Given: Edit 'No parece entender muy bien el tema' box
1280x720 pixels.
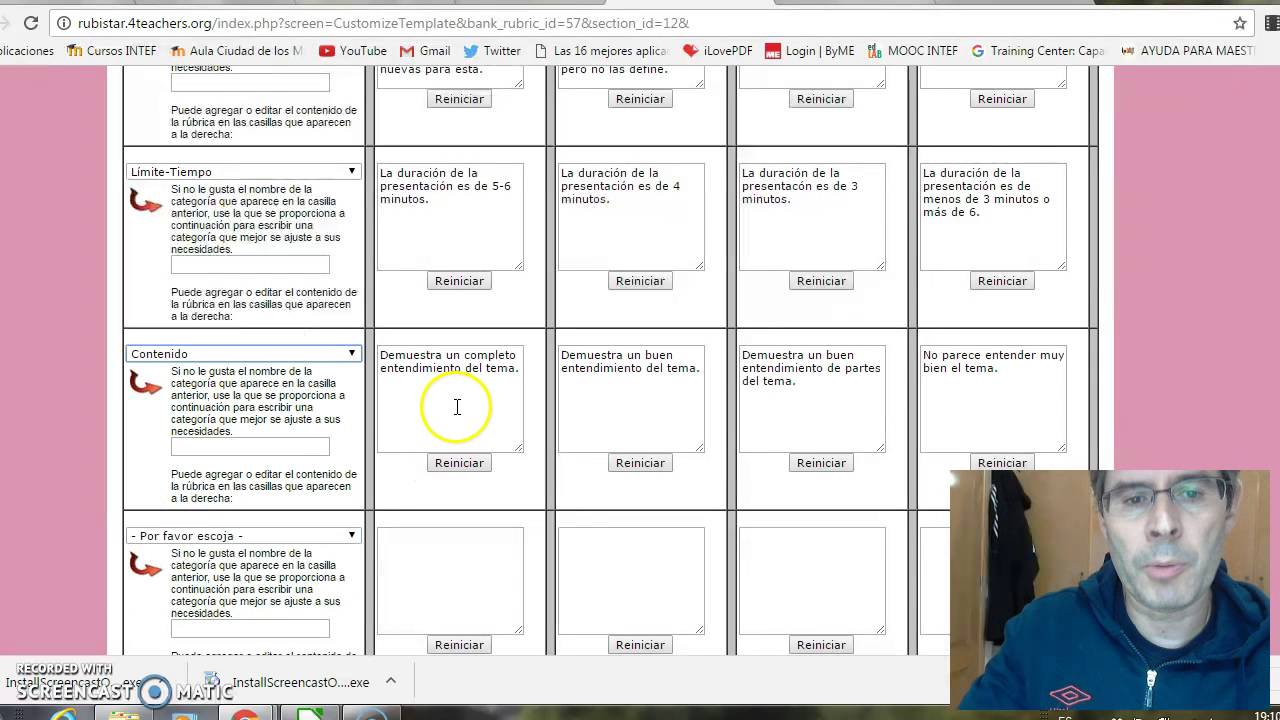Looking at the screenshot, I should (993, 399).
